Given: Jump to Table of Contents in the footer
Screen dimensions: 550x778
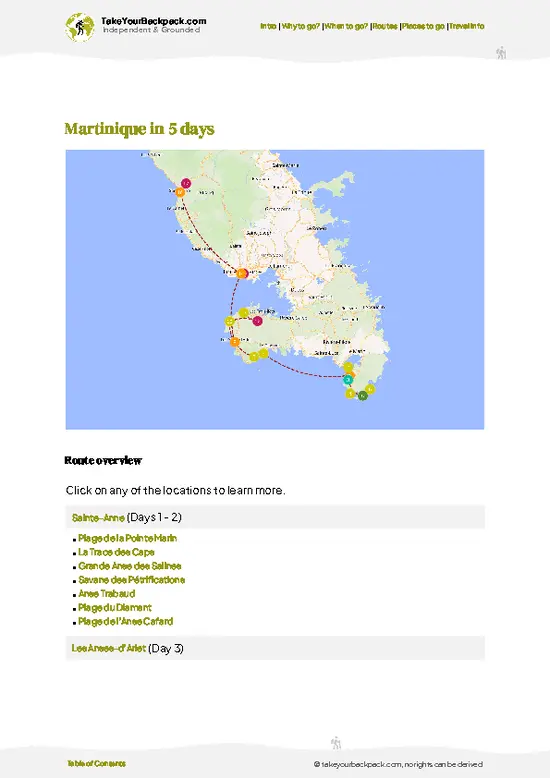Looking at the screenshot, I should click(96, 763).
